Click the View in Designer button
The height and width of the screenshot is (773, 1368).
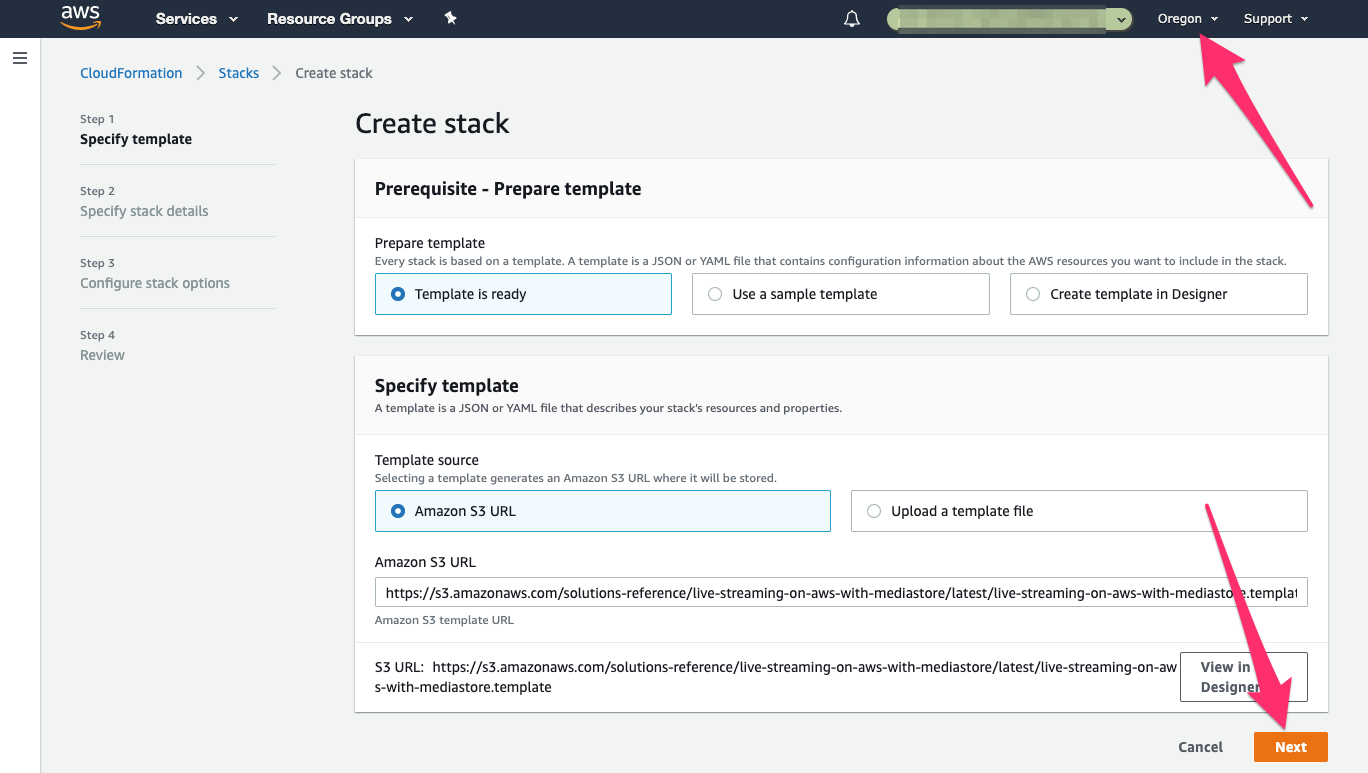tap(1244, 677)
